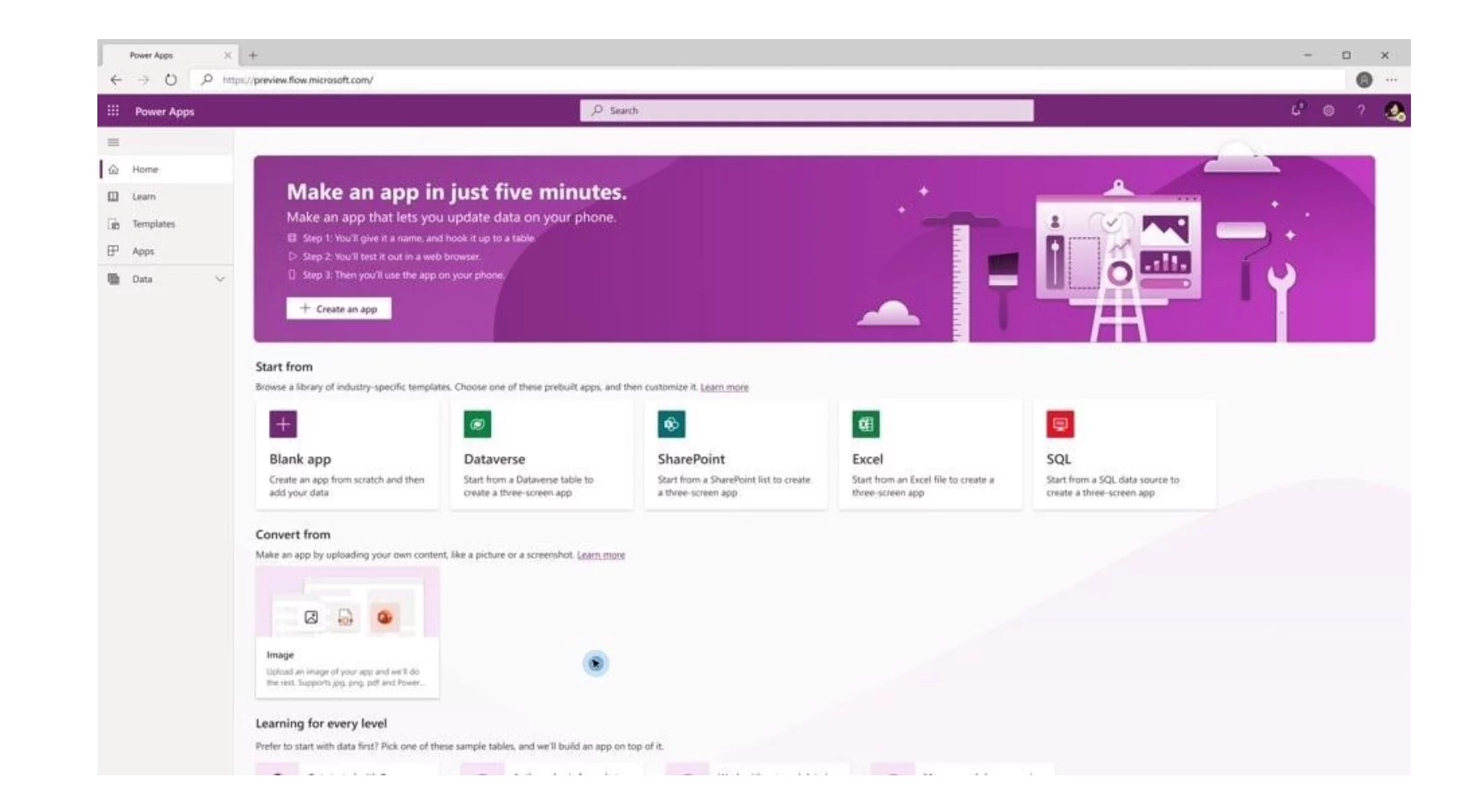1470x812 pixels.
Task: Open the browser profile icon
Action: [x=1365, y=80]
